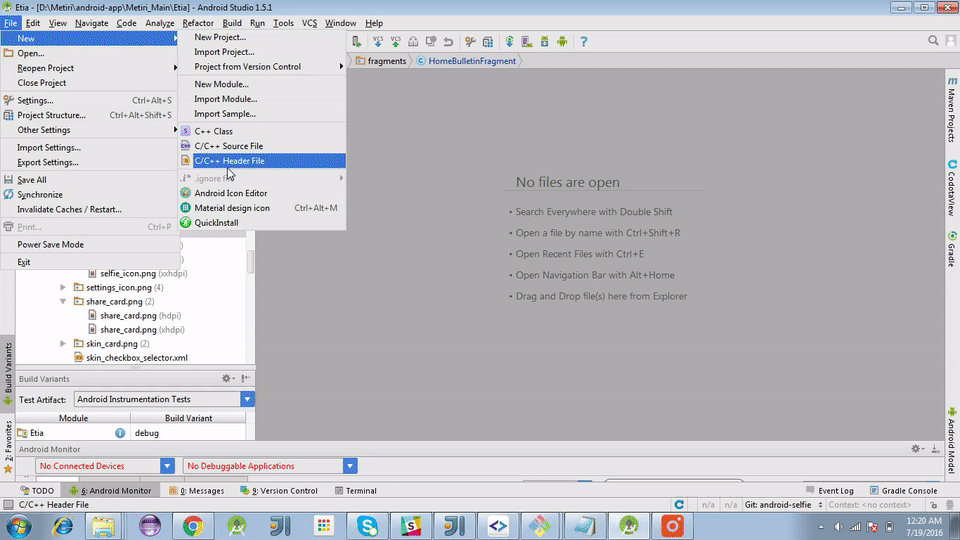
Task: Open Gradle Console tool button
Action: click(904, 490)
